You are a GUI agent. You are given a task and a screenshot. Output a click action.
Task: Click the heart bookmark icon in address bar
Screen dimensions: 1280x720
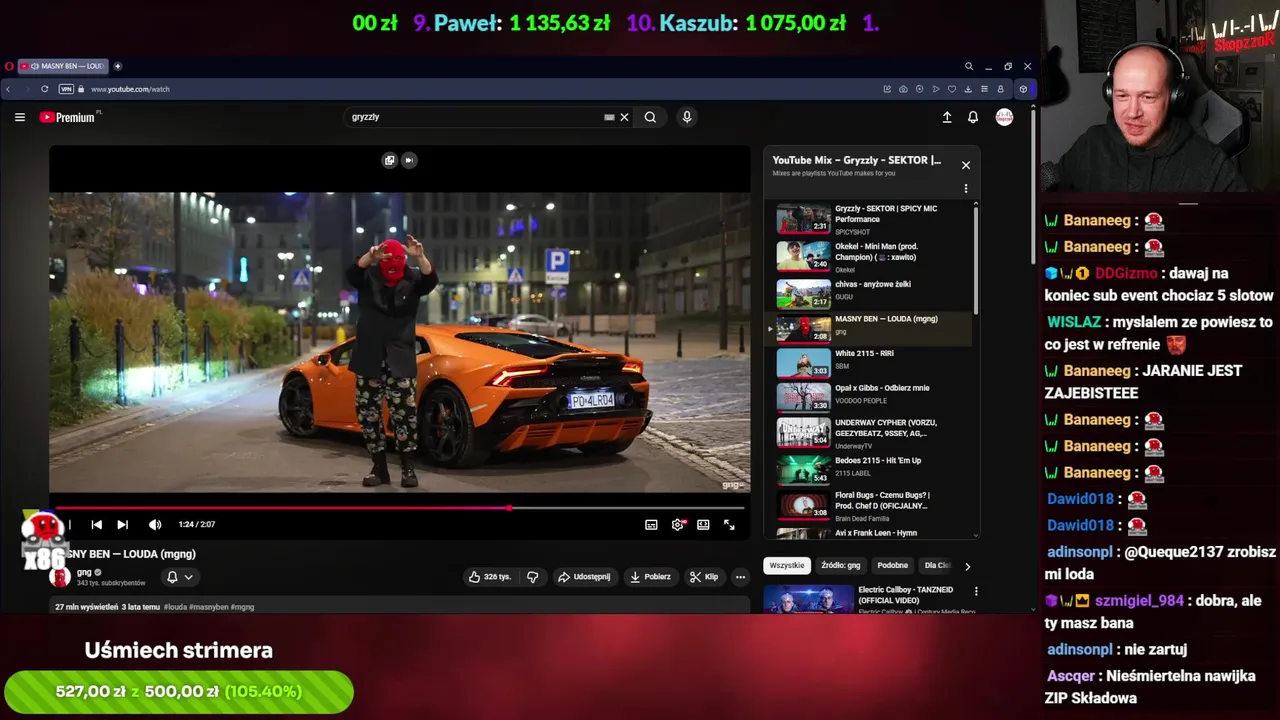tap(951, 89)
